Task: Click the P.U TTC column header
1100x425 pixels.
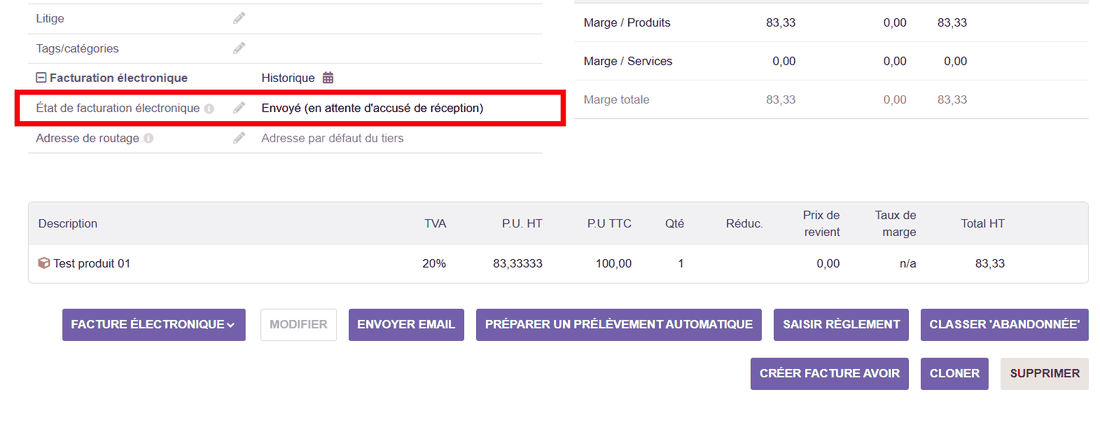Action: pyautogui.click(x=610, y=224)
